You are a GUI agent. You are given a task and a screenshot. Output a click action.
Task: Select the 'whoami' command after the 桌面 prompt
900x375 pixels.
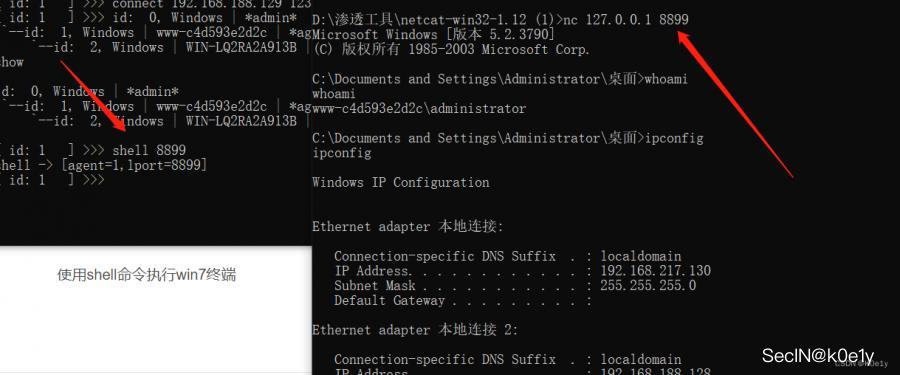click(x=666, y=79)
